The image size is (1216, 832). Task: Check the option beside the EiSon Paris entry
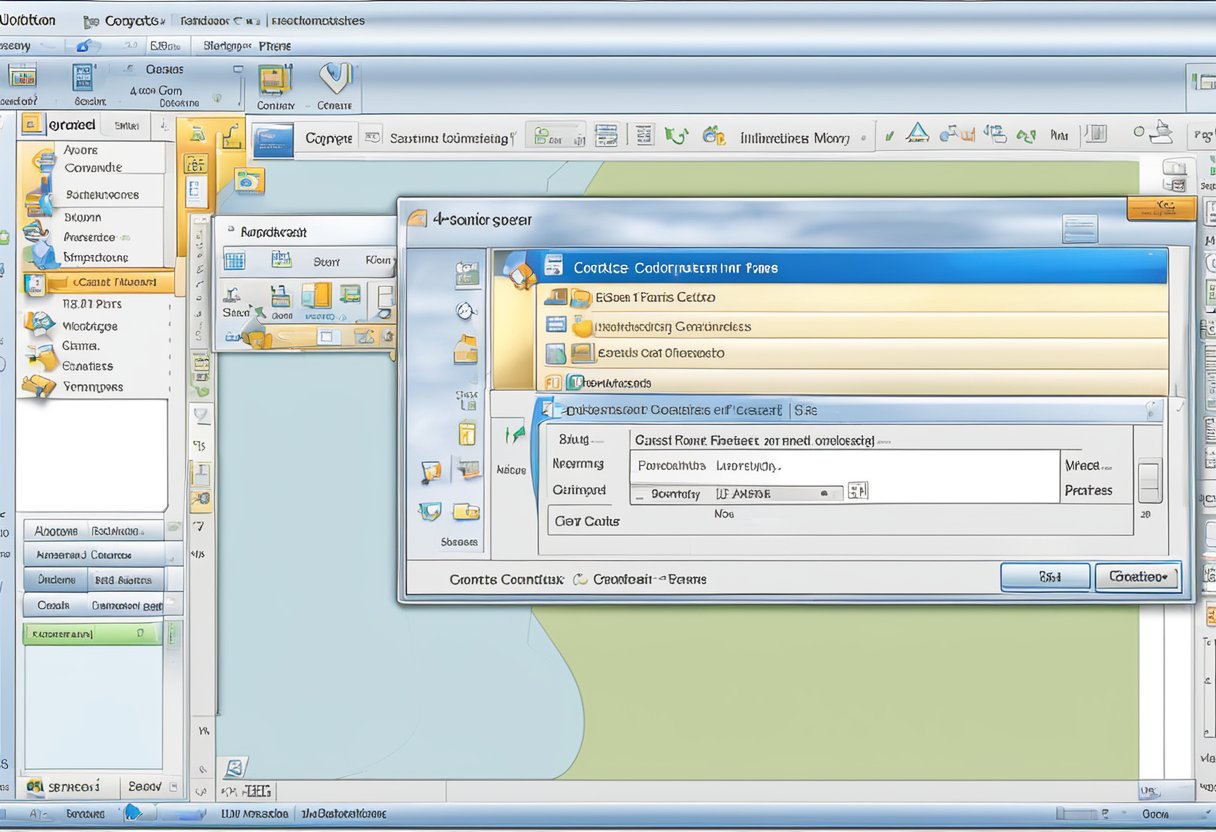point(556,297)
